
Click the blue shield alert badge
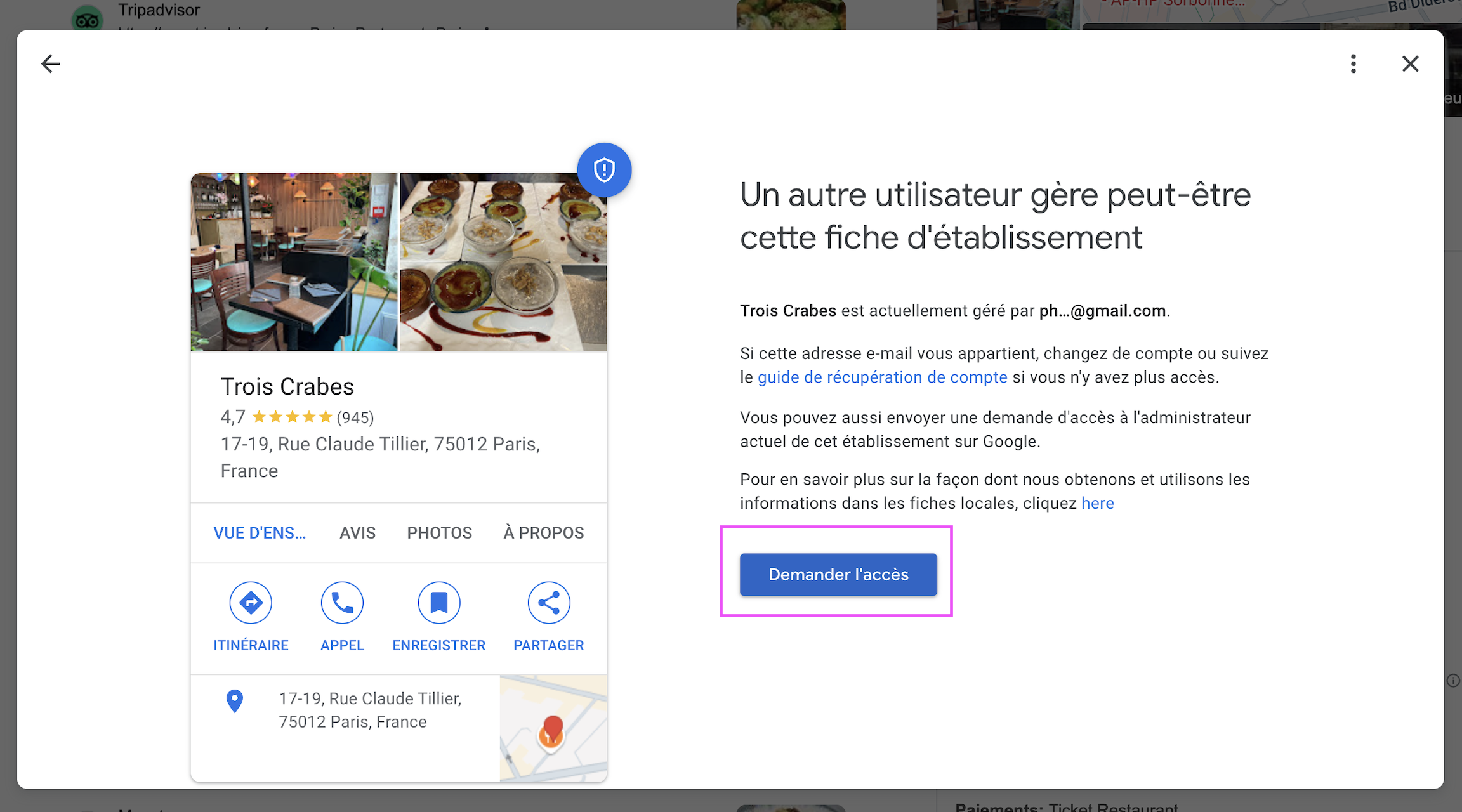point(604,170)
